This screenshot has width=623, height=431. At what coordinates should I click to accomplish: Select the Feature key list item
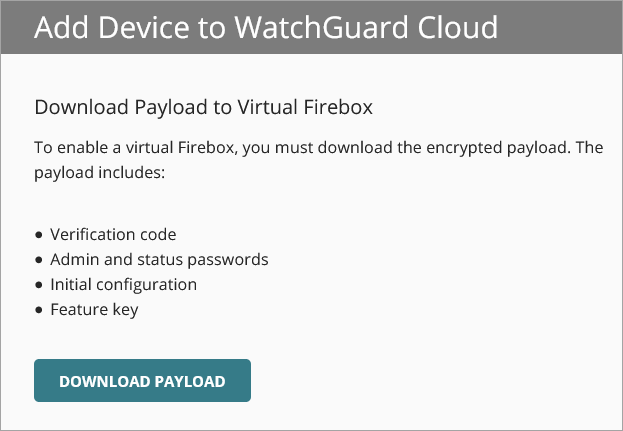[x=94, y=310]
